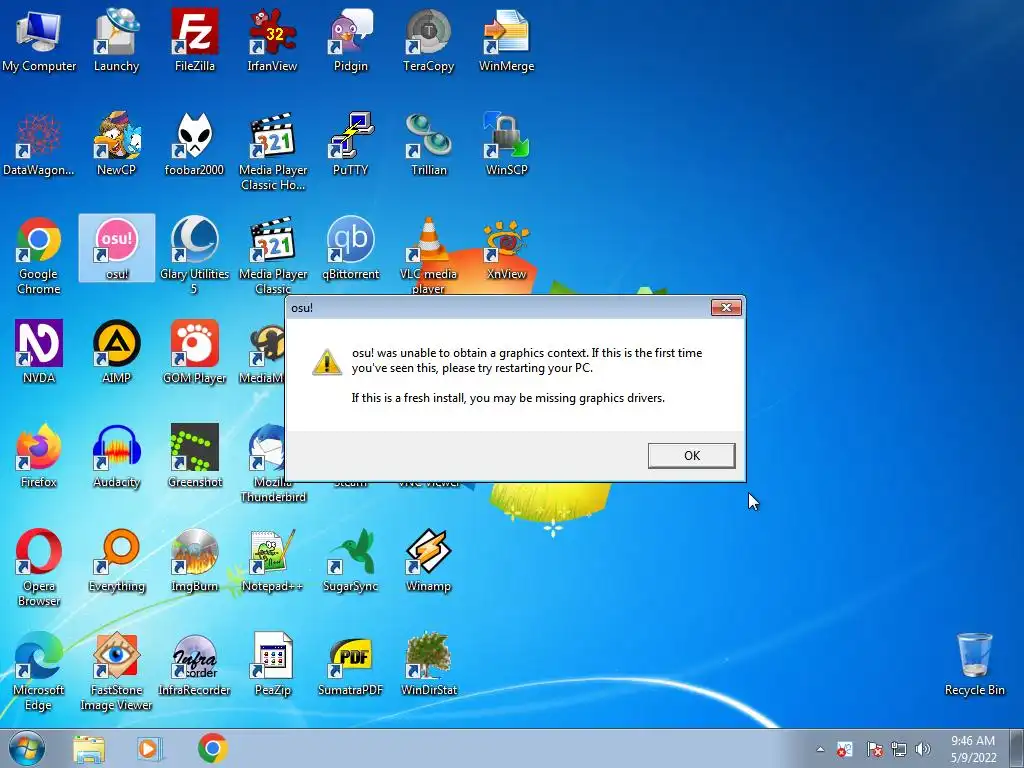This screenshot has height=768, width=1024.
Task: Select the FastStone Image Viewer shortcut
Action: click(116, 671)
